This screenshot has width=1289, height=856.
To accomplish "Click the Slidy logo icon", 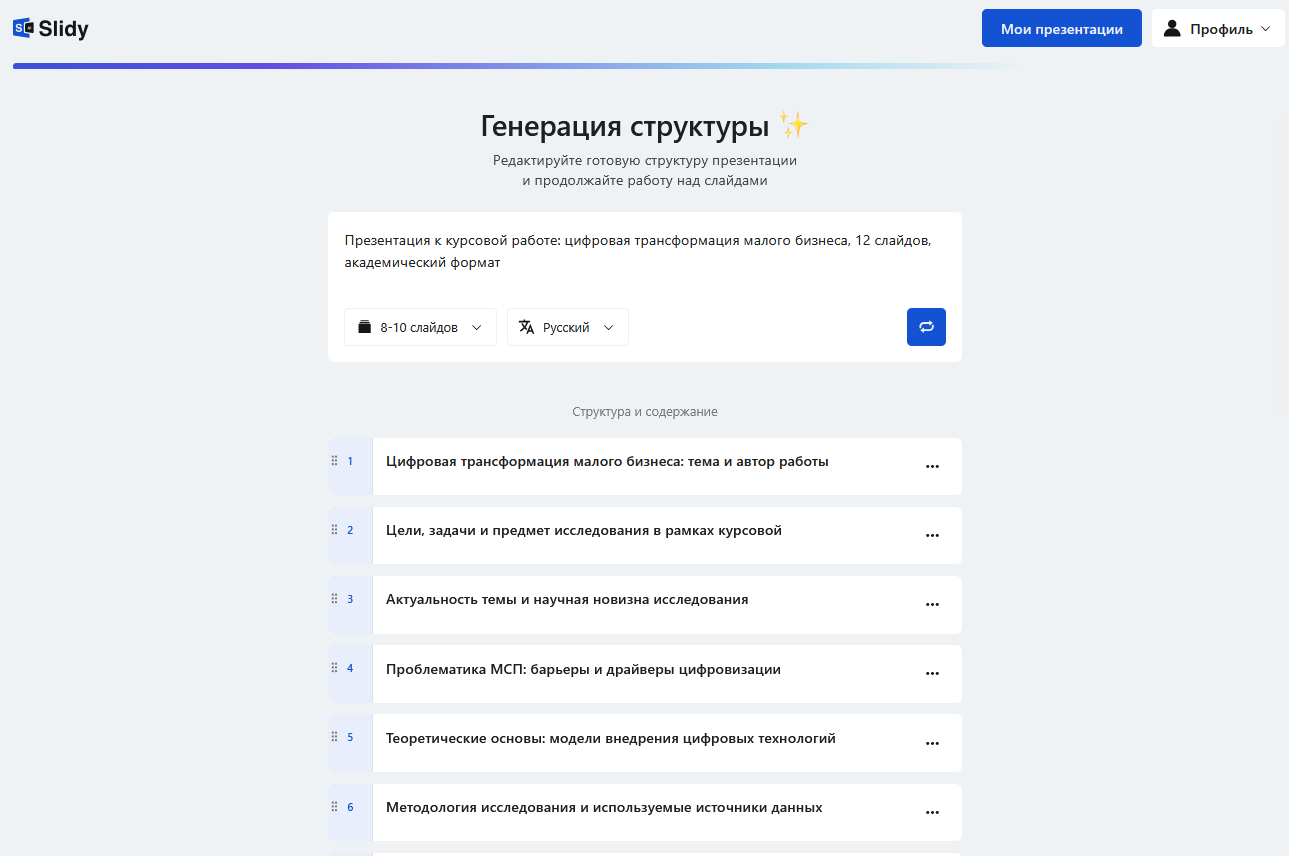I will [x=22, y=28].
